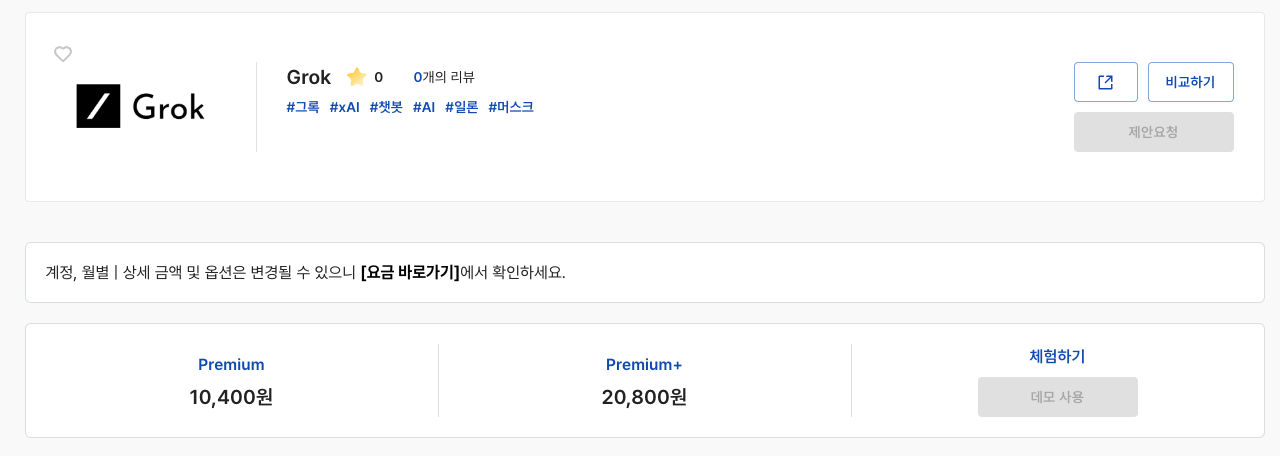This screenshot has height=456, width=1280.
Task: Click the #AI tag link
Action: [424, 107]
